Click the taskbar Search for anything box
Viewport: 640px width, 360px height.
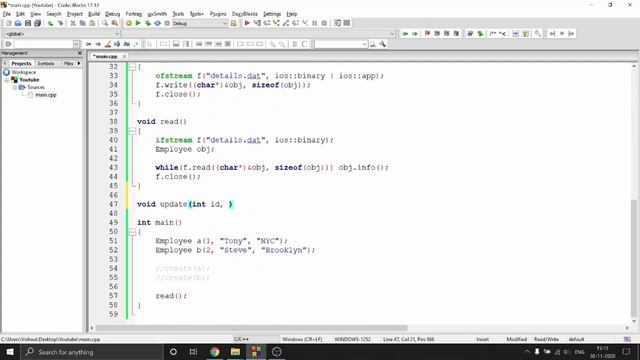tap(91, 352)
